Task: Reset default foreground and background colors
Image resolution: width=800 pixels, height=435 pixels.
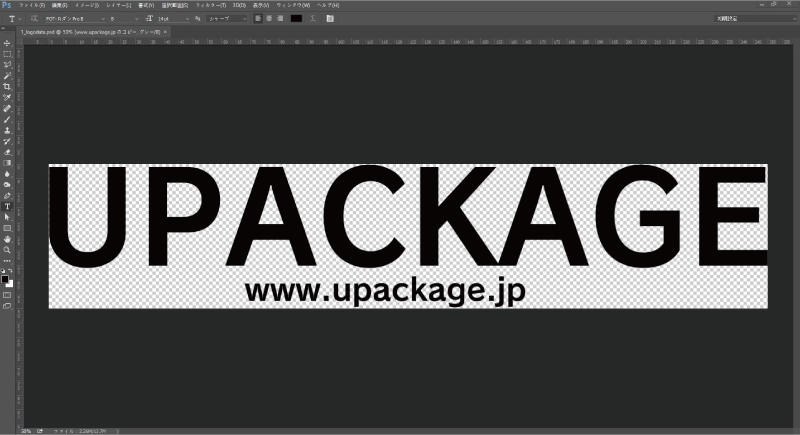Action: [x=4, y=271]
